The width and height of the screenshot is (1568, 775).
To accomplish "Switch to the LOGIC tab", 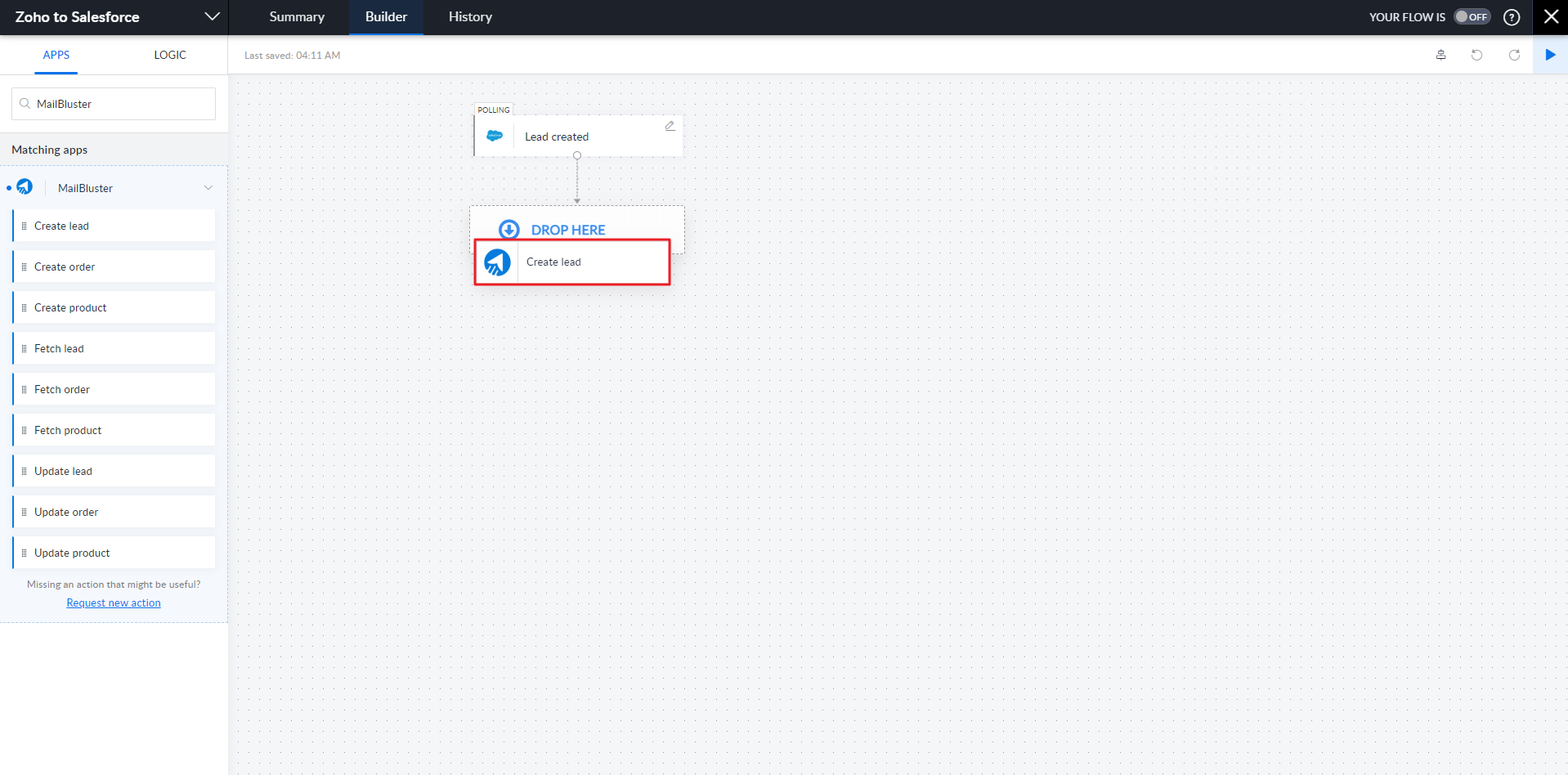I will 170,55.
